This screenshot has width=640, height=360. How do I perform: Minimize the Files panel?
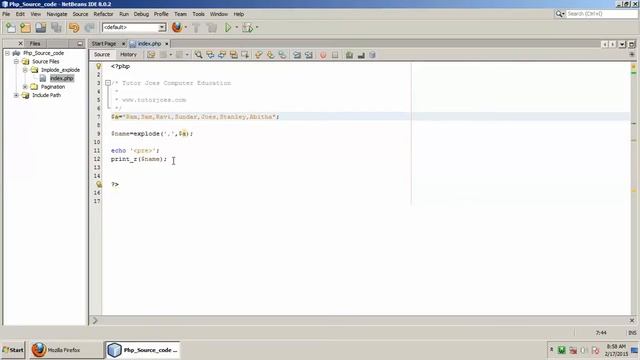(80, 43)
